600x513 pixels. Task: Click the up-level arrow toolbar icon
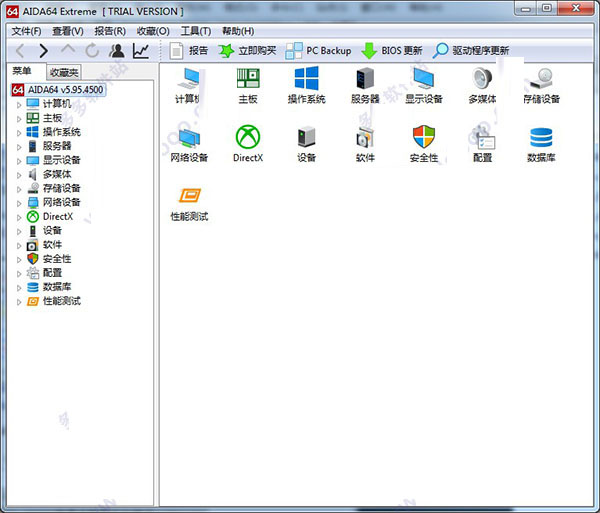coord(68,50)
